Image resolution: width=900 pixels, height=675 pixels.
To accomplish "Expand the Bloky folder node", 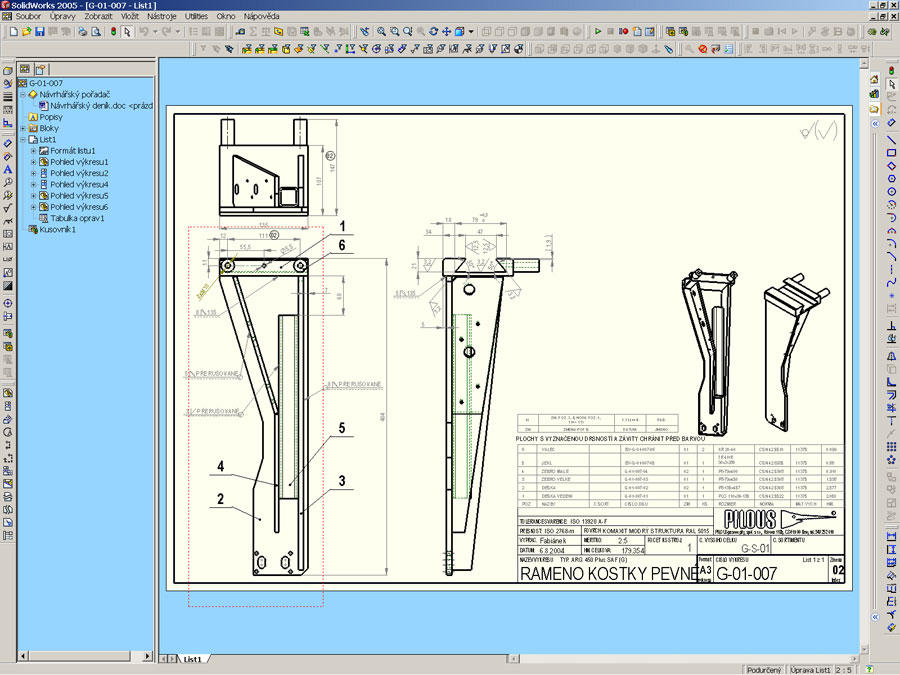I will (x=23, y=128).
